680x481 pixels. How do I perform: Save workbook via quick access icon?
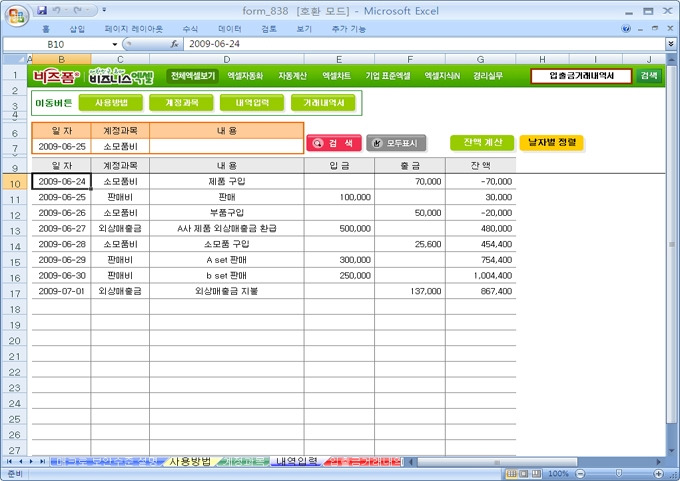pyautogui.click(x=42, y=10)
